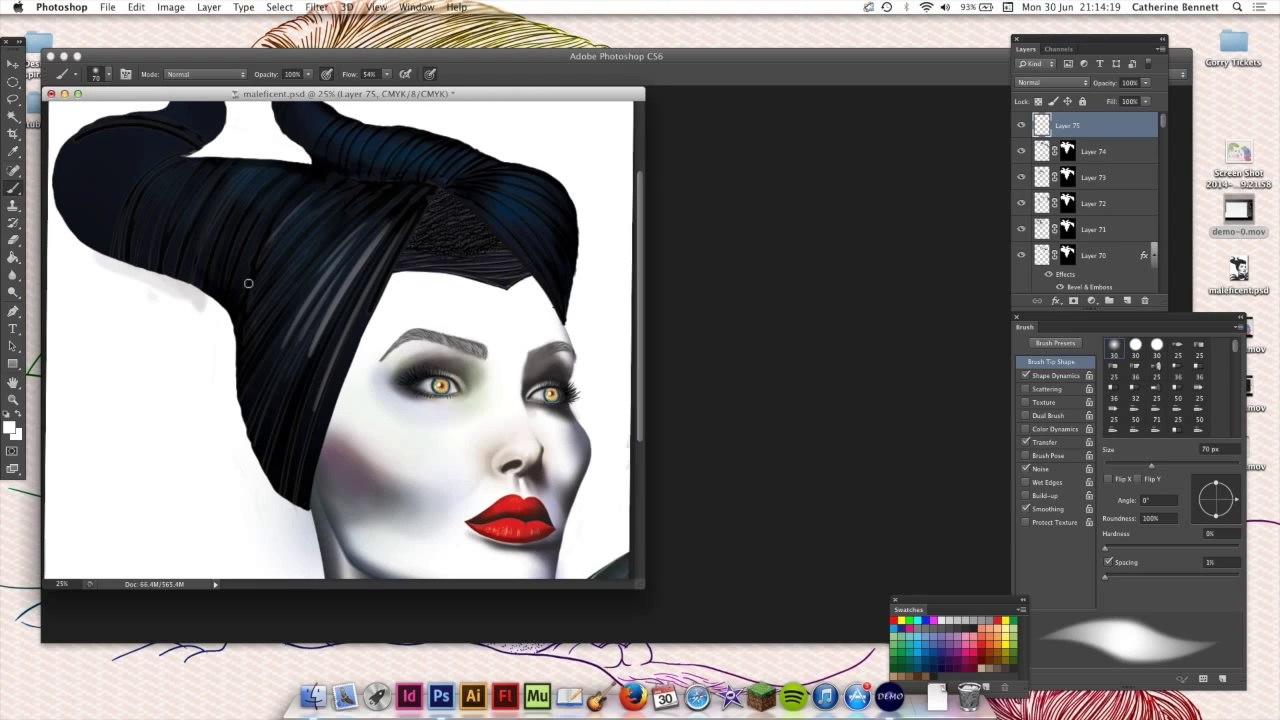The height and width of the screenshot is (720, 1280).
Task: Select the Eraser tool
Action: 13,240
